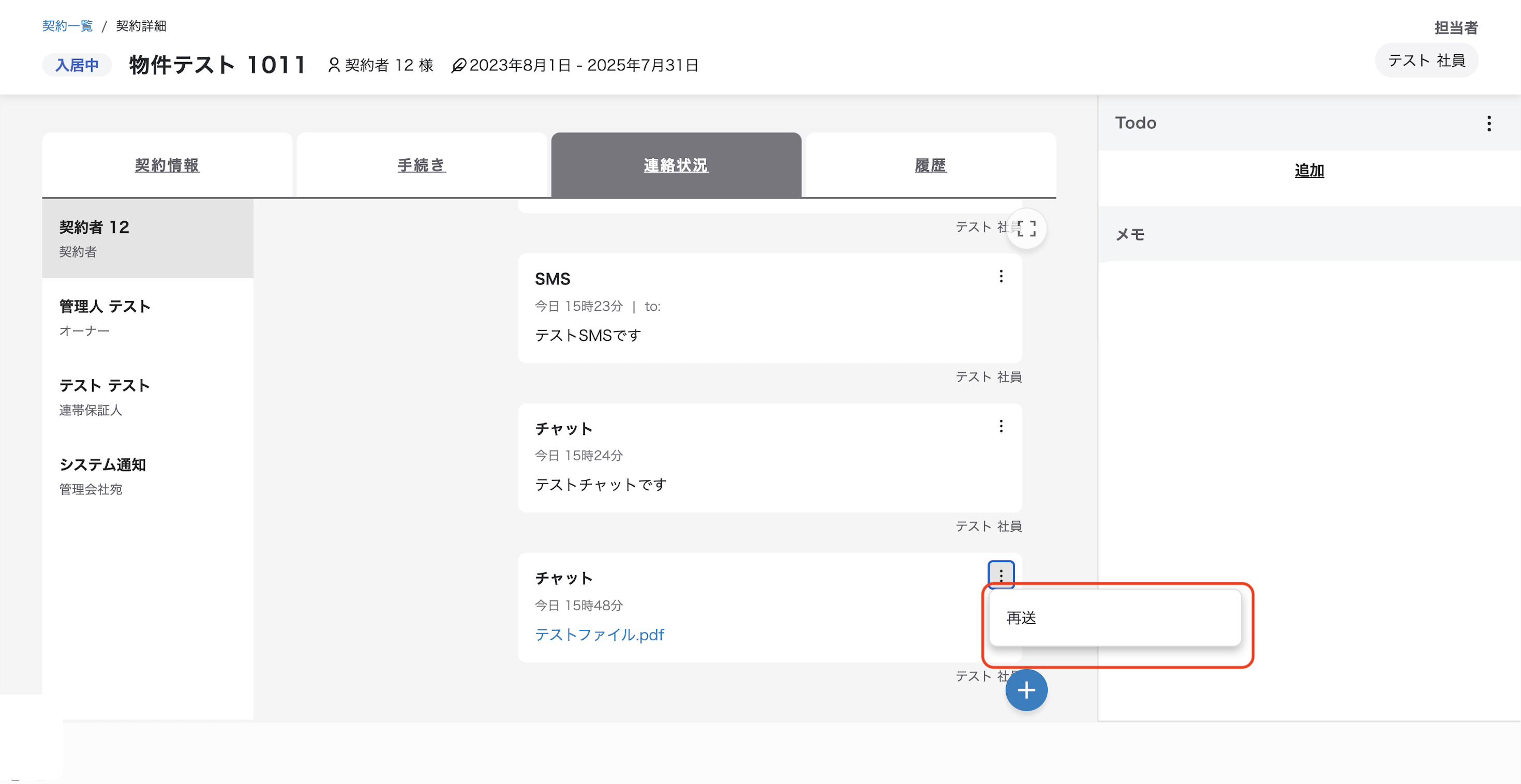
Task: Click the 担当者 label
Action: point(1456,27)
